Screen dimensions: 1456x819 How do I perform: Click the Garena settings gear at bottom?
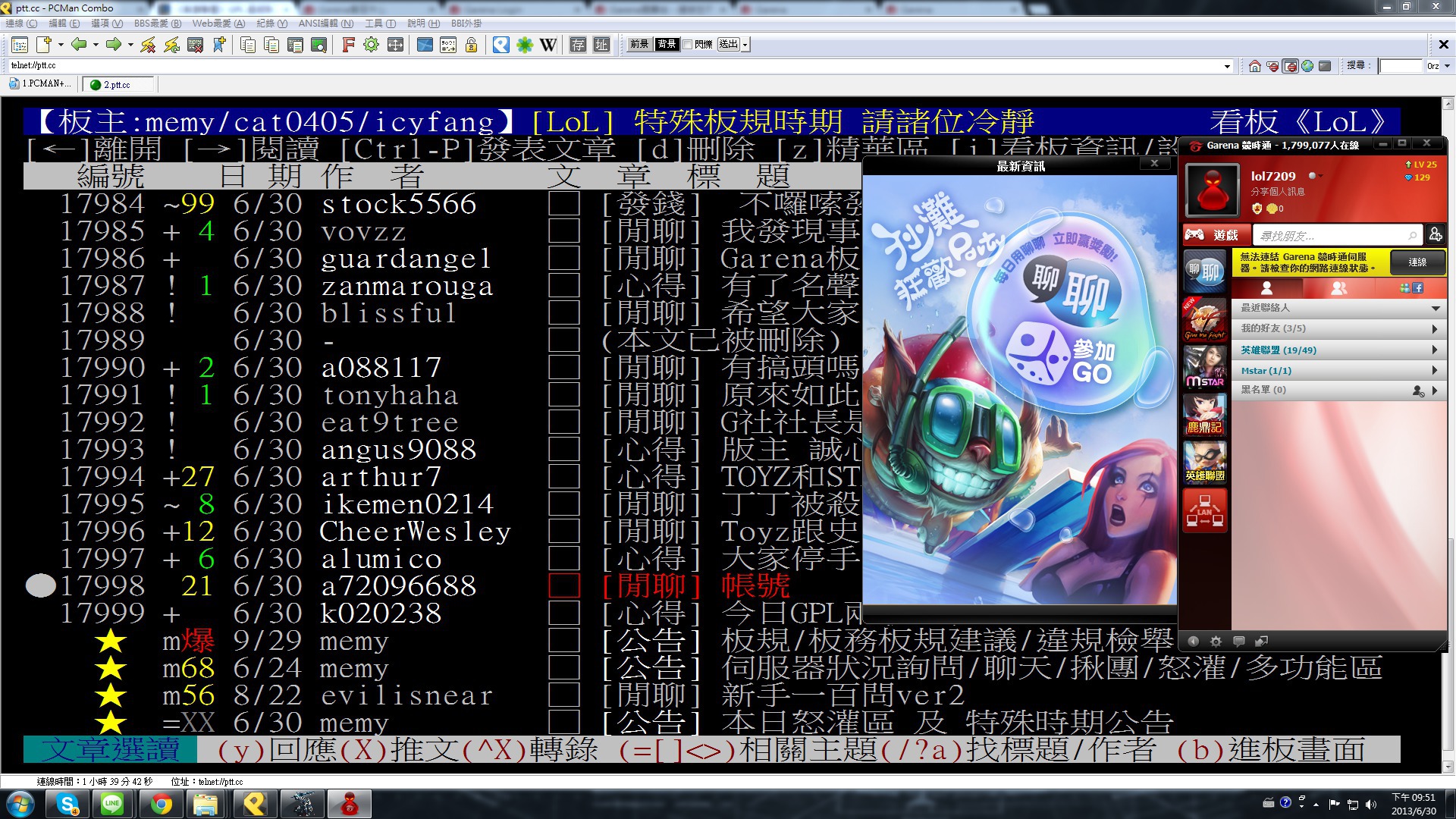(1216, 642)
